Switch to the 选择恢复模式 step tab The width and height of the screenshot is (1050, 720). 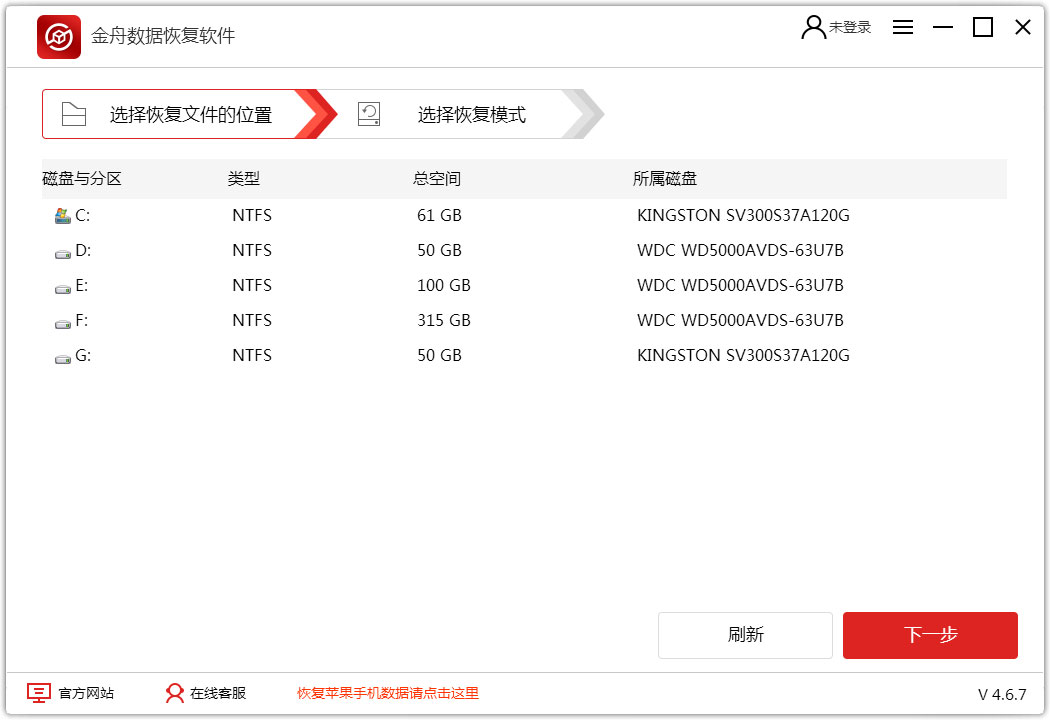471,114
